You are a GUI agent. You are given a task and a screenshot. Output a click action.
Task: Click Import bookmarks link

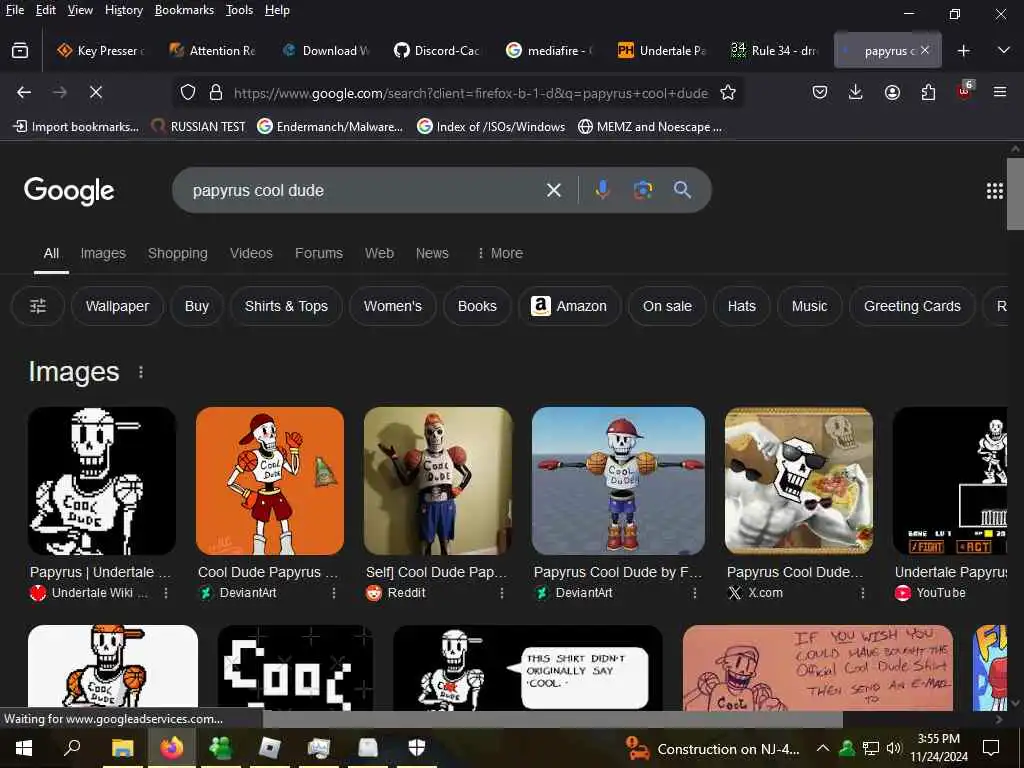[x=76, y=127]
